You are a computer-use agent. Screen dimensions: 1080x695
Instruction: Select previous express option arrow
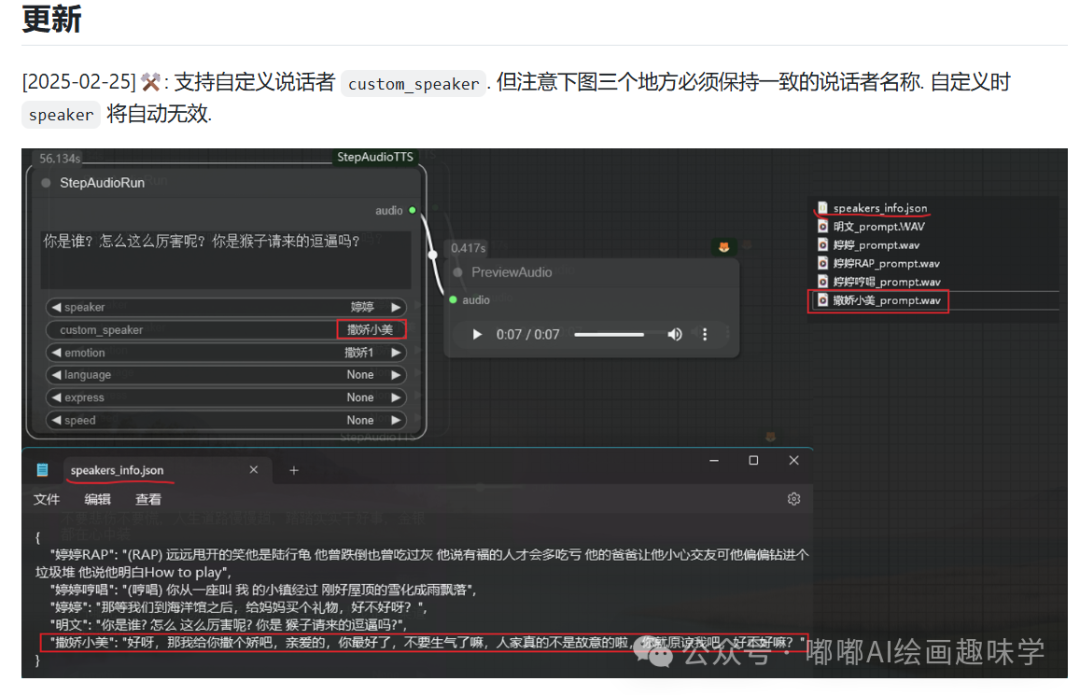coord(56,397)
